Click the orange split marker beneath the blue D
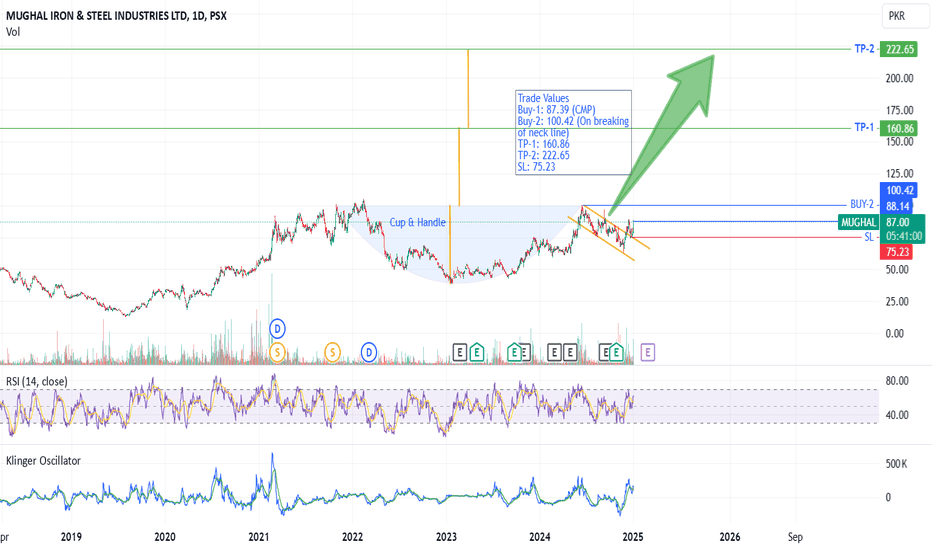This screenshot has height=550, width=932. coord(277,353)
